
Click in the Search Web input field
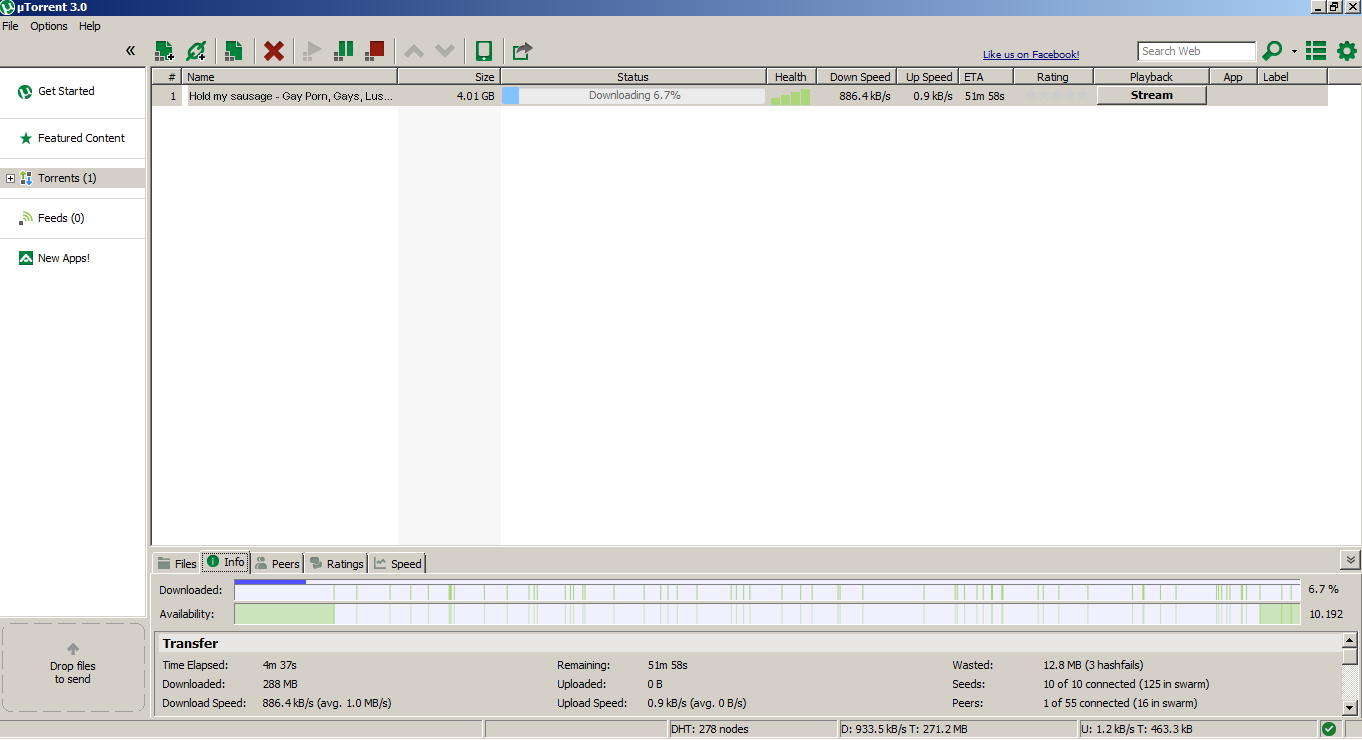click(1196, 51)
